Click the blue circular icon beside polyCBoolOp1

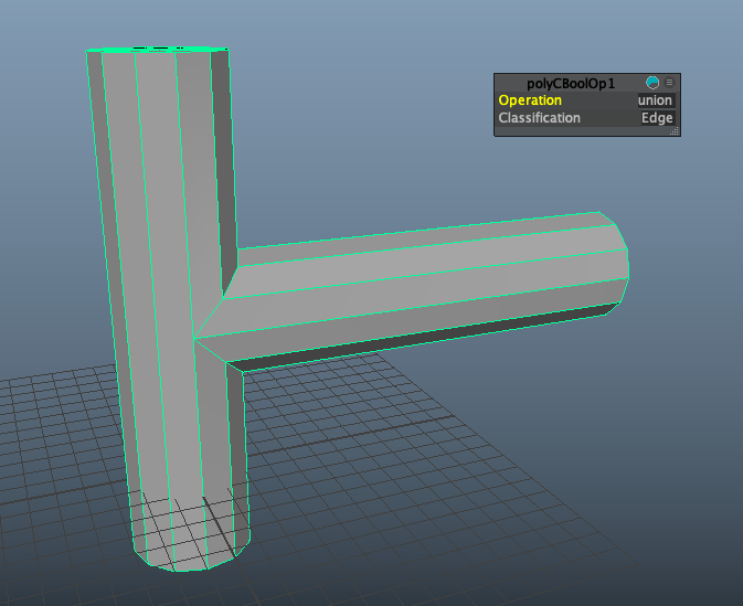pyautogui.click(x=652, y=82)
